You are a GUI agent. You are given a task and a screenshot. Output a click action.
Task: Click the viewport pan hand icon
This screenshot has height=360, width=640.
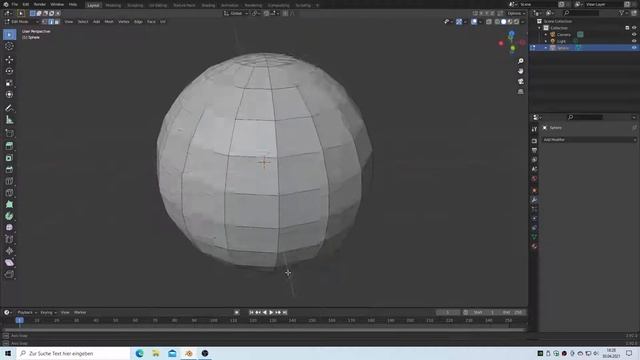(520, 71)
